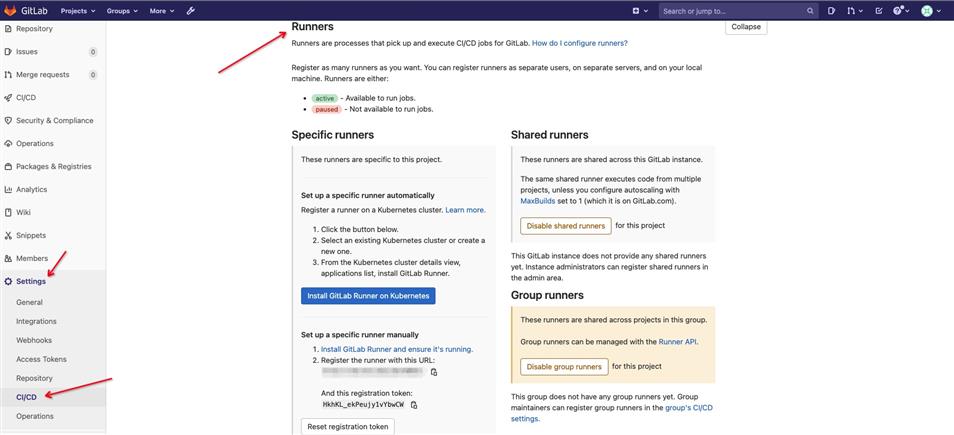Open Install GitLab Runner and ensure it's running
The height and width of the screenshot is (435, 954).
tap(397, 349)
